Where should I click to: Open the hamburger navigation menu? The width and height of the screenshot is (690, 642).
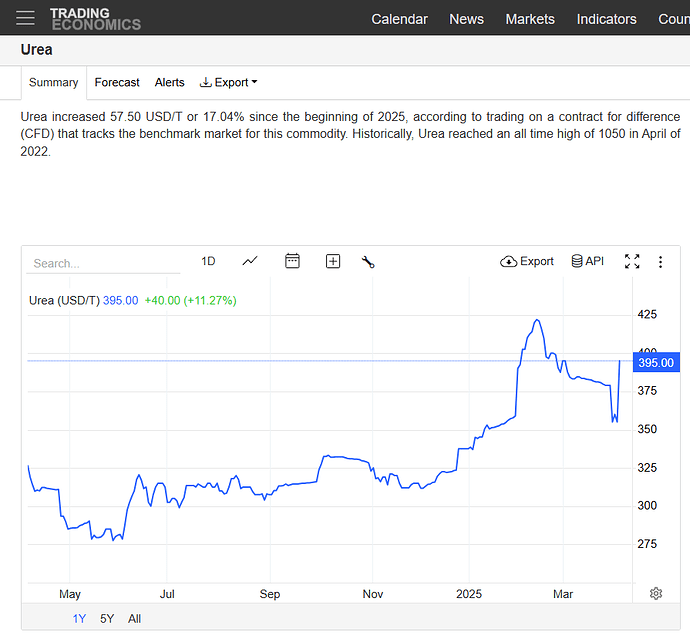pyautogui.click(x=25, y=18)
